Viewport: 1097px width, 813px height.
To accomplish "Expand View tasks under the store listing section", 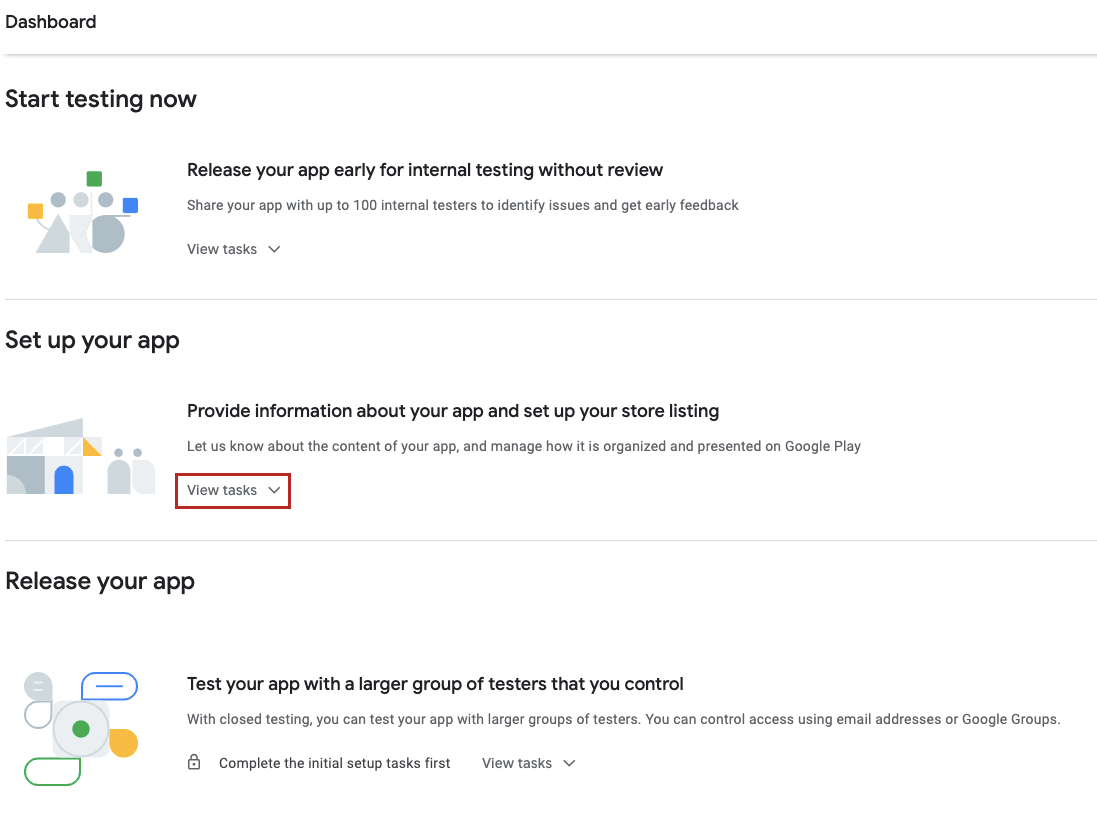I will (x=233, y=490).
